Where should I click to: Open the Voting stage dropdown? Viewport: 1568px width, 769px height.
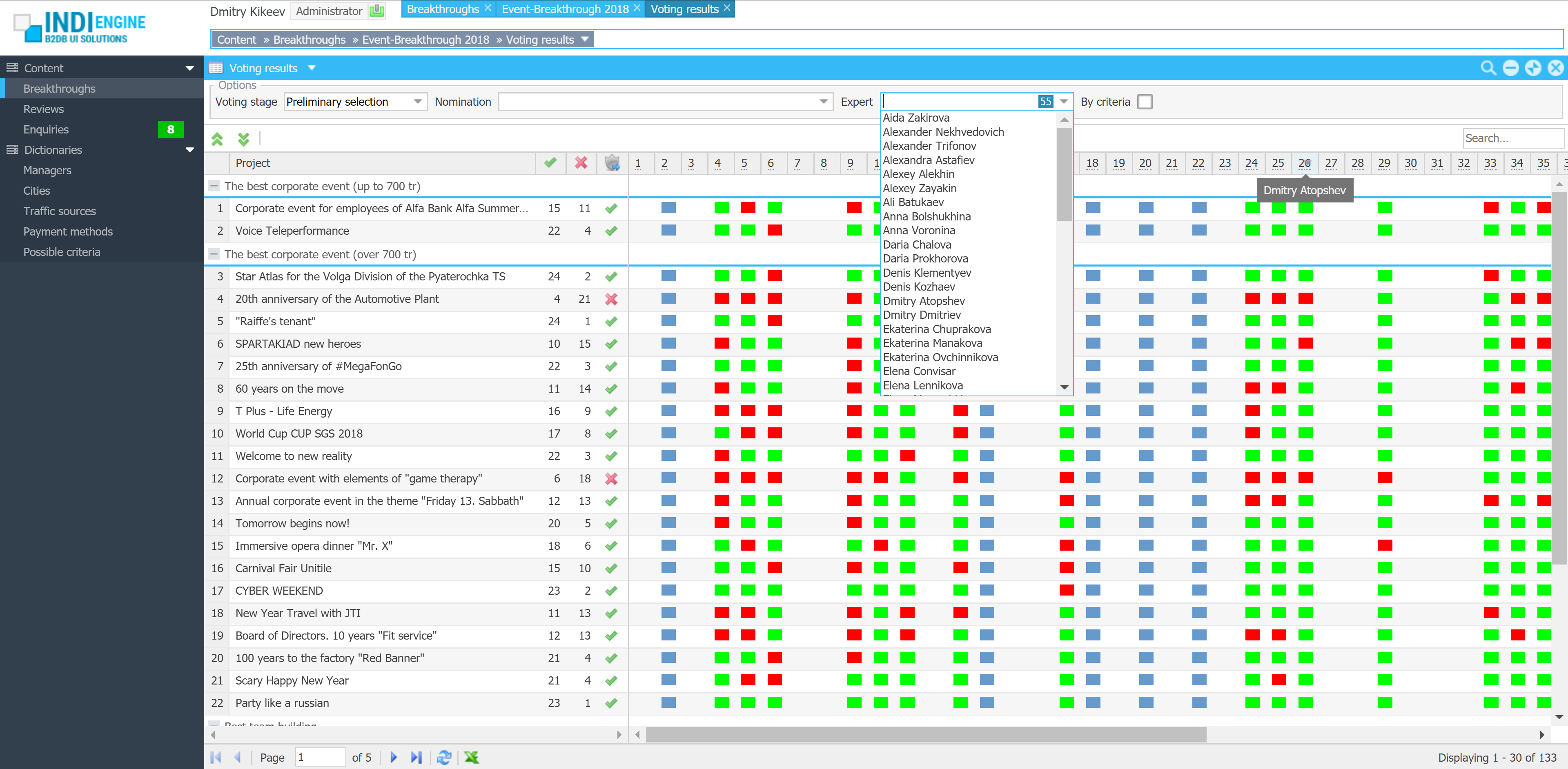[418, 102]
